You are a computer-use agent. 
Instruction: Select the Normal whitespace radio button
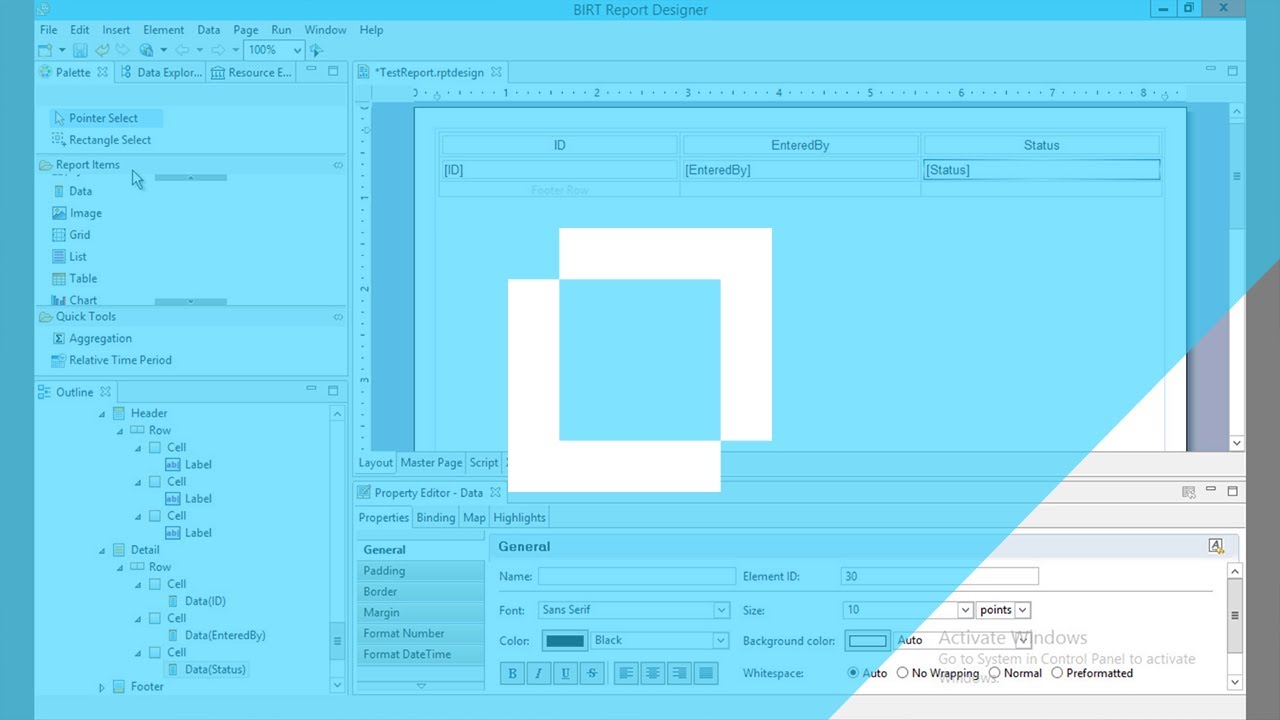994,673
